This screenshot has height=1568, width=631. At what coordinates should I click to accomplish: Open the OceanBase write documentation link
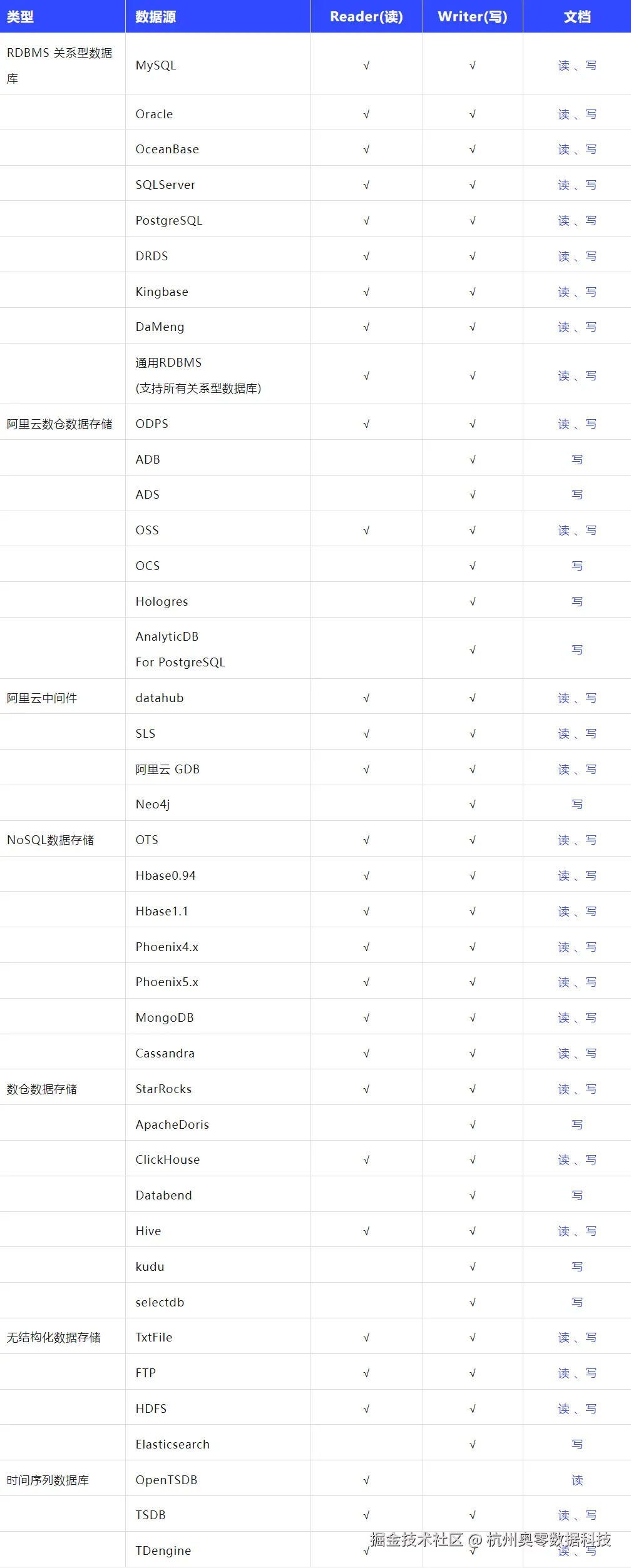point(591,150)
